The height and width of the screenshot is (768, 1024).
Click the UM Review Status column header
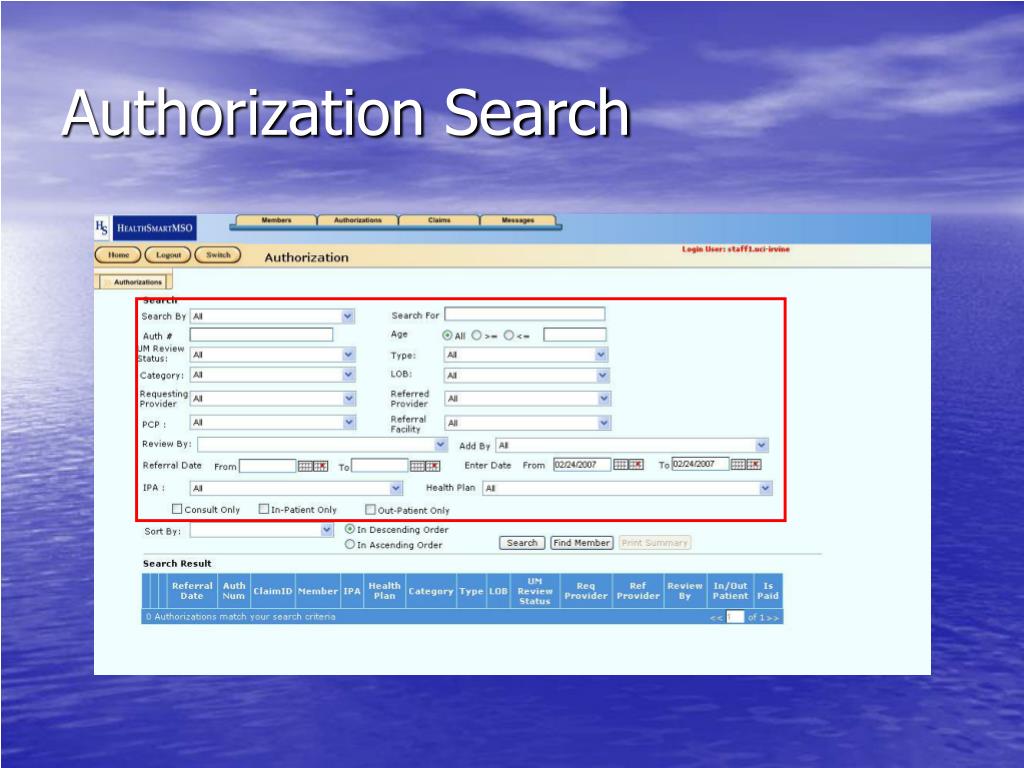coord(534,591)
